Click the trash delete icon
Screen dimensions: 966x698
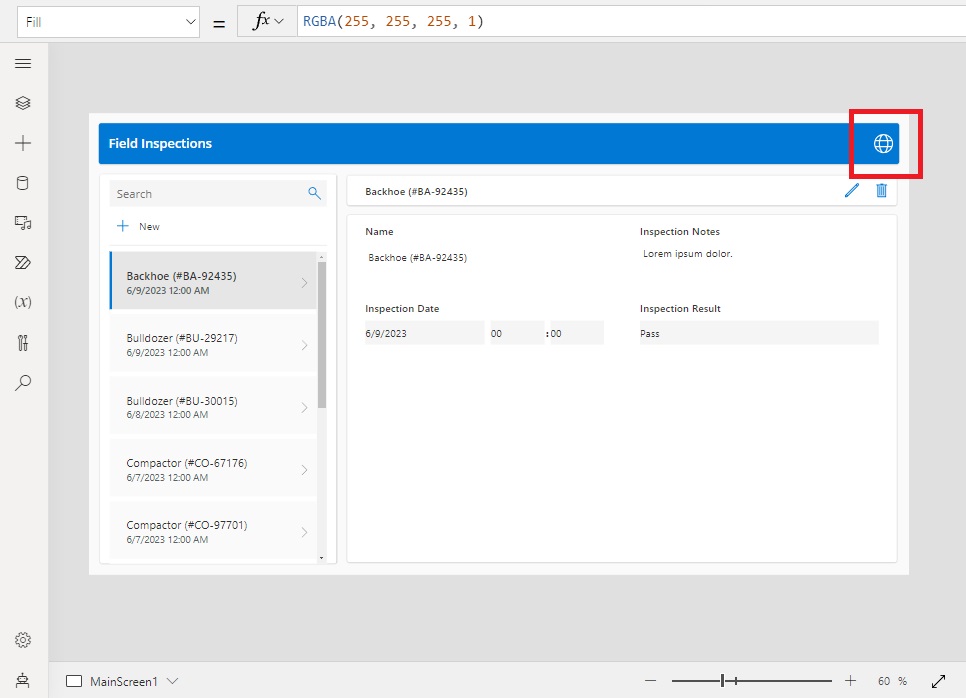point(882,190)
